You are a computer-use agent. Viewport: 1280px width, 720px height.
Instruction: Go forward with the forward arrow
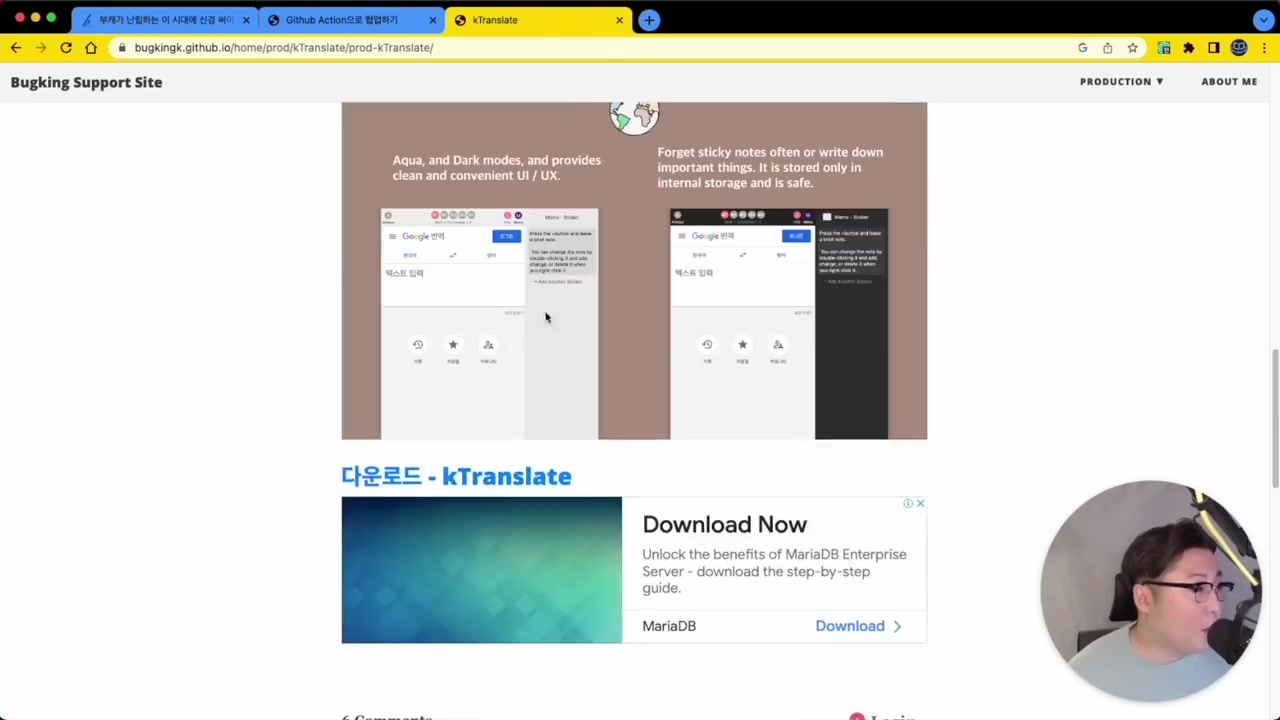[x=41, y=47]
